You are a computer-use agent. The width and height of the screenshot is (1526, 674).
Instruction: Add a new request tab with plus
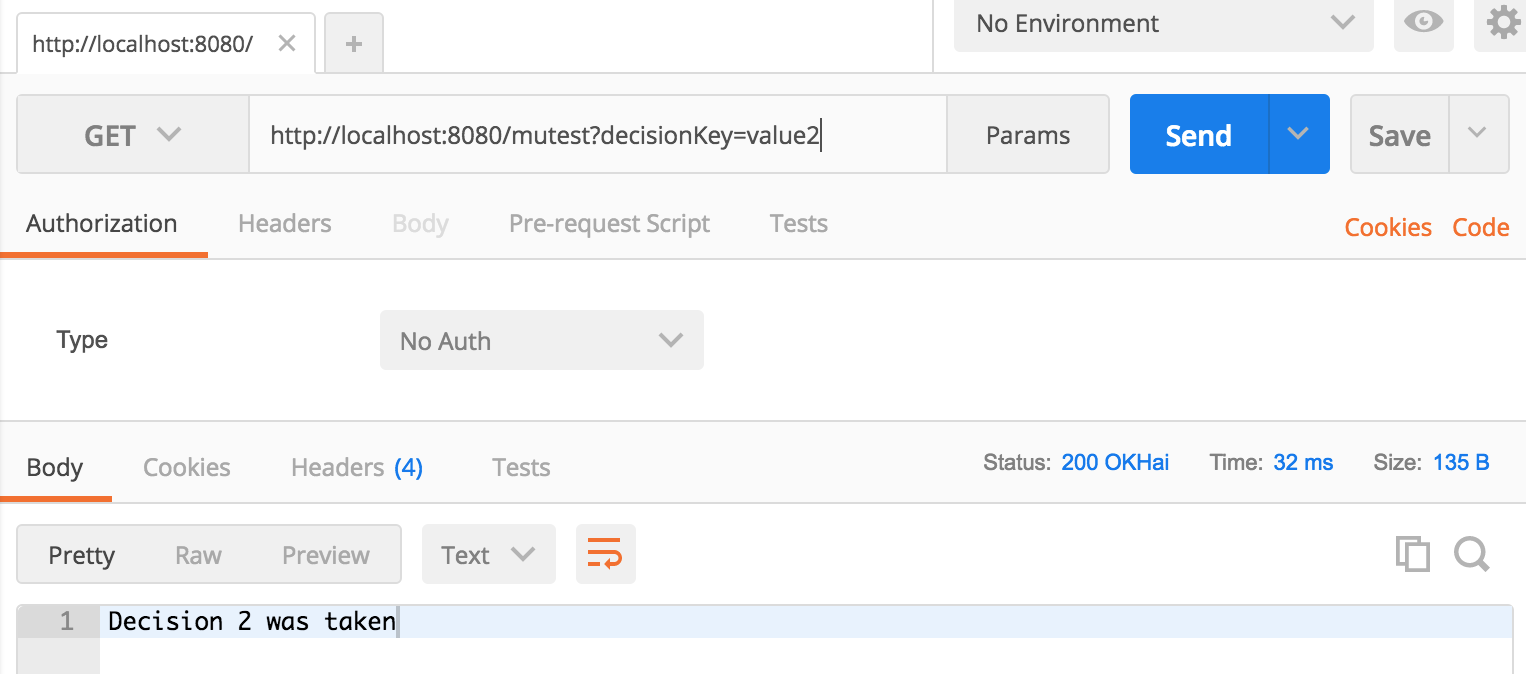click(x=353, y=44)
